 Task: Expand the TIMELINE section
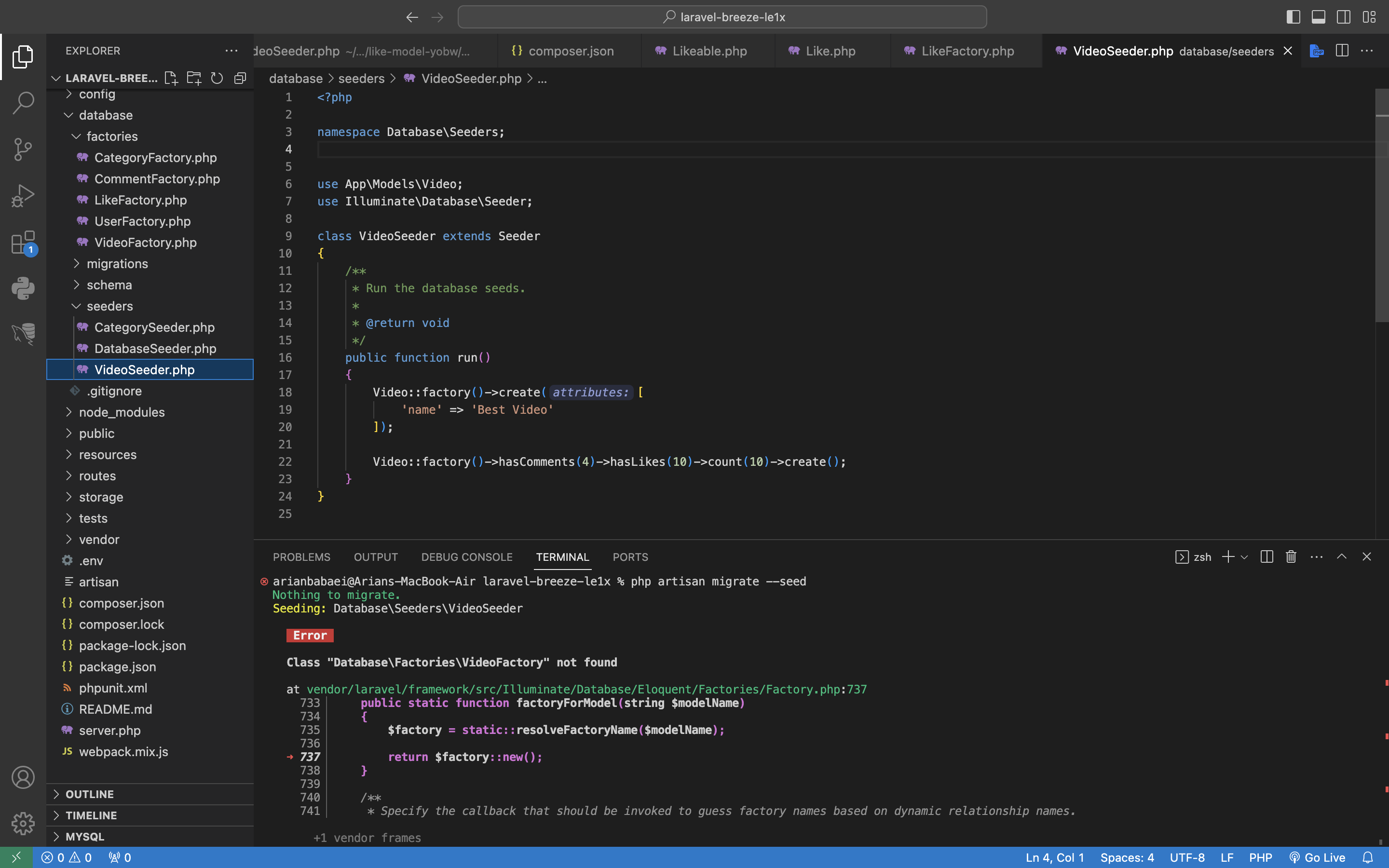150,815
